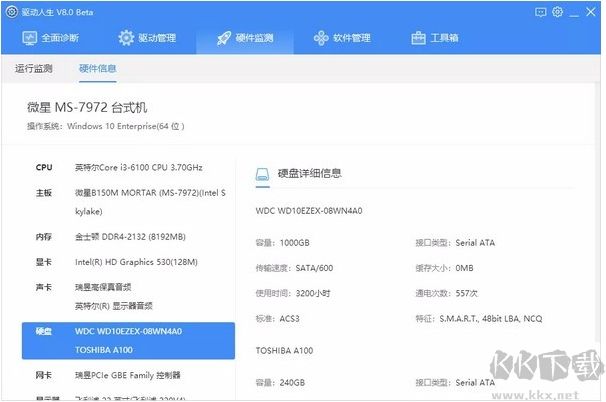Switch to the 硬件监测 tab
This screenshot has height=402, width=606.
[245, 38]
